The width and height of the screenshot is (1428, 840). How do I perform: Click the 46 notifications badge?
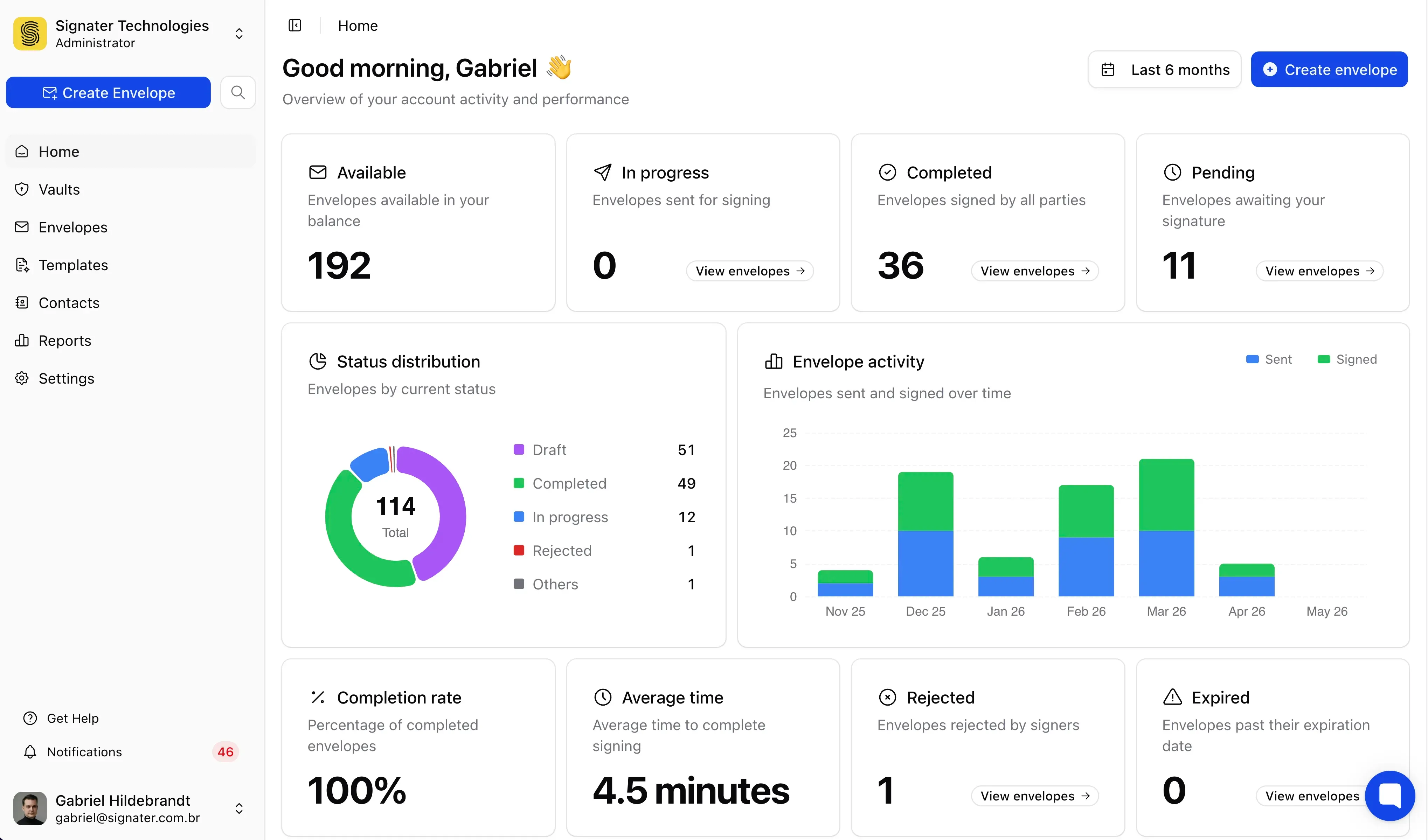tap(226, 752)
